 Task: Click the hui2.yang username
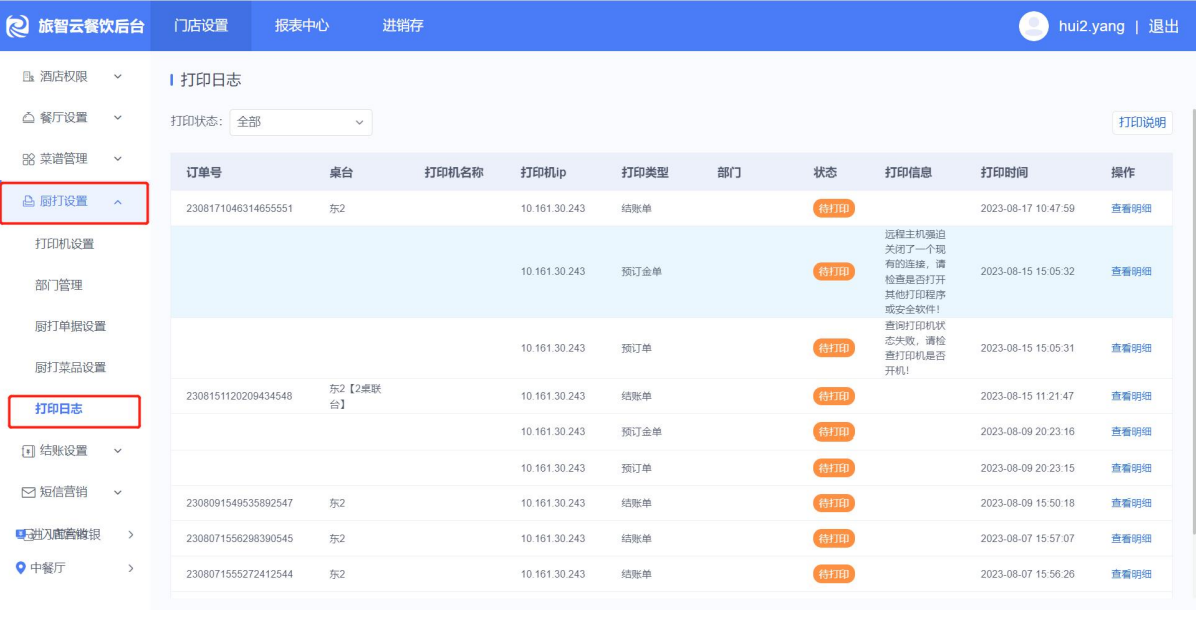pos(1091,26)
